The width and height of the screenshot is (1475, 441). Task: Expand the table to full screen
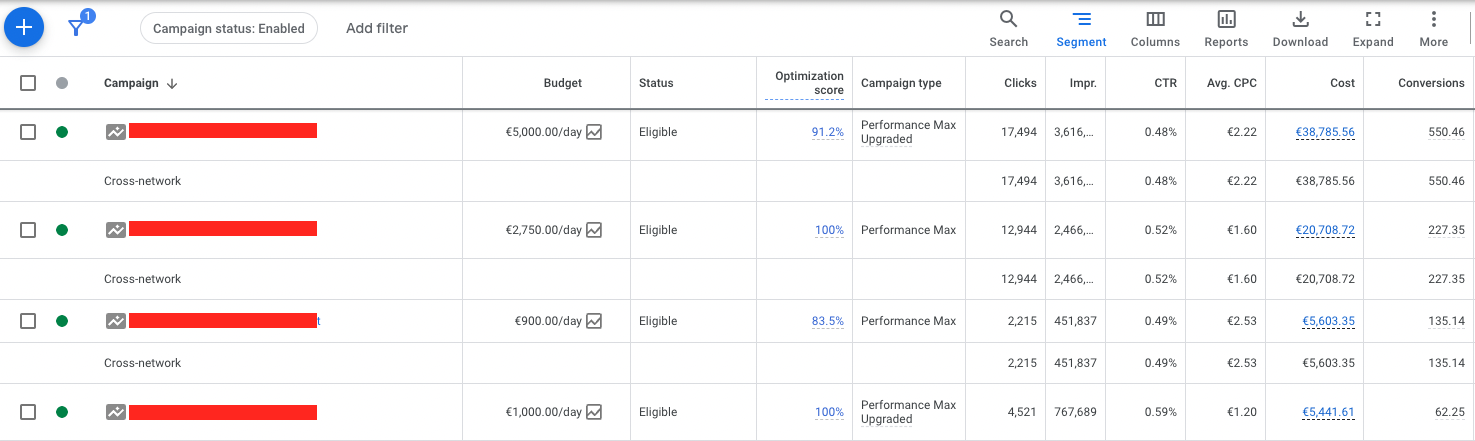(1373, 28)
